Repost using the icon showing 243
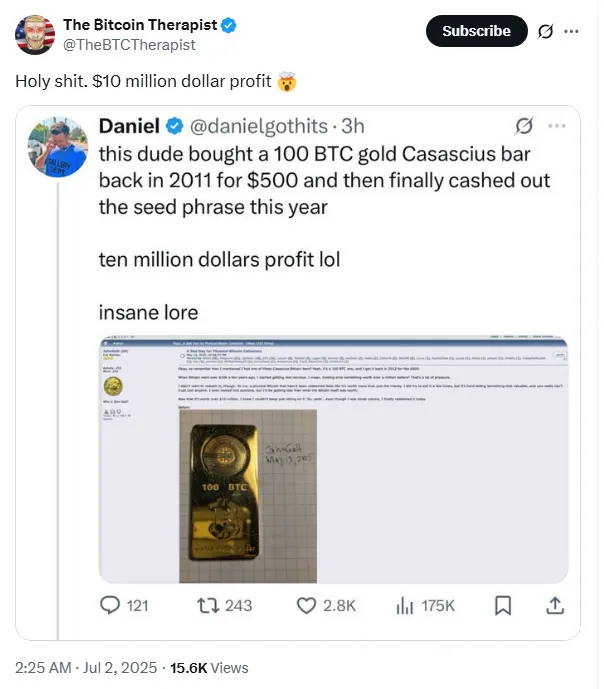The width and height of the screenshot is (604, 689). pos(225,606)
